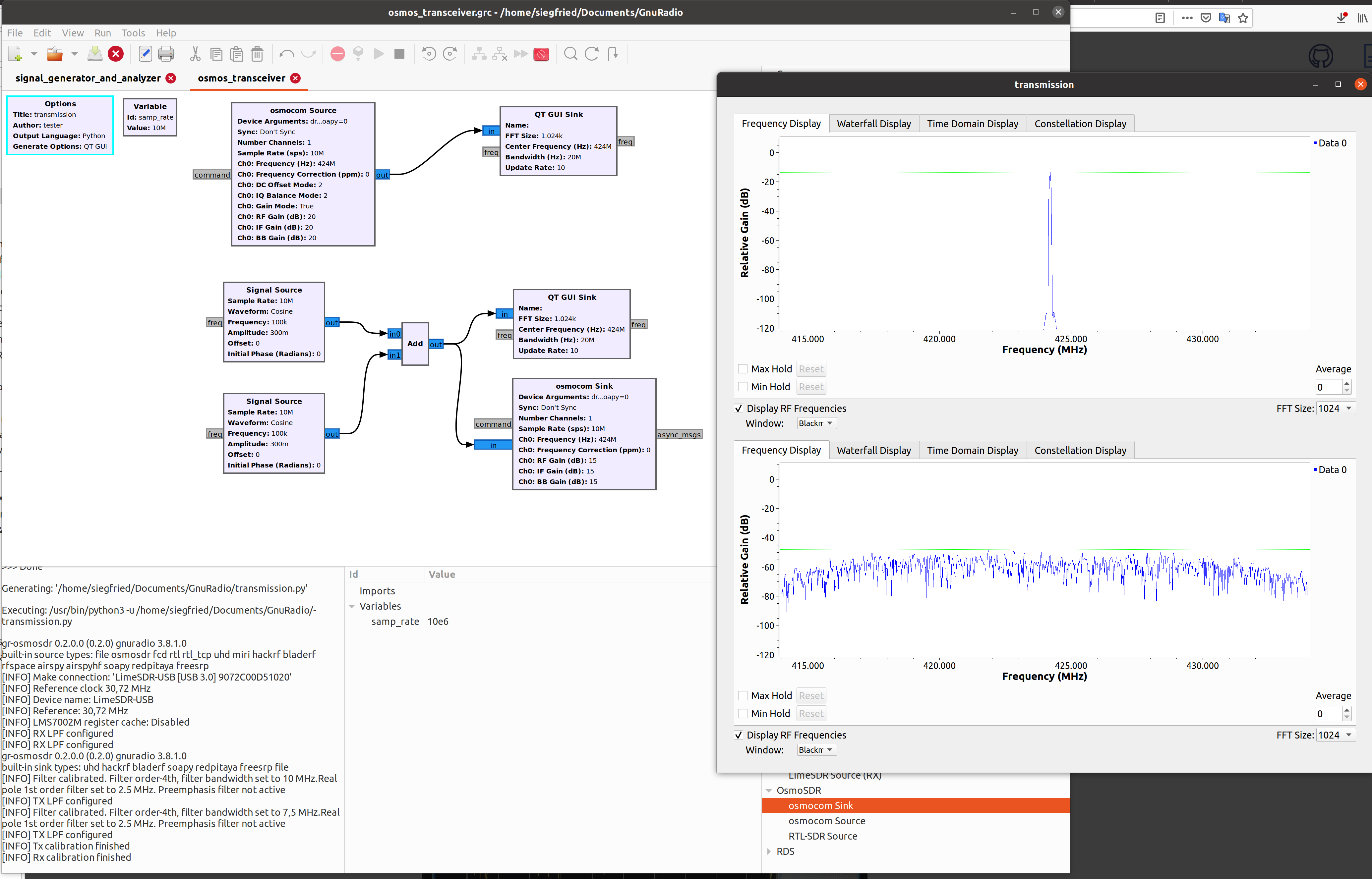Click the Print toolbar icon

coord(166,54)
